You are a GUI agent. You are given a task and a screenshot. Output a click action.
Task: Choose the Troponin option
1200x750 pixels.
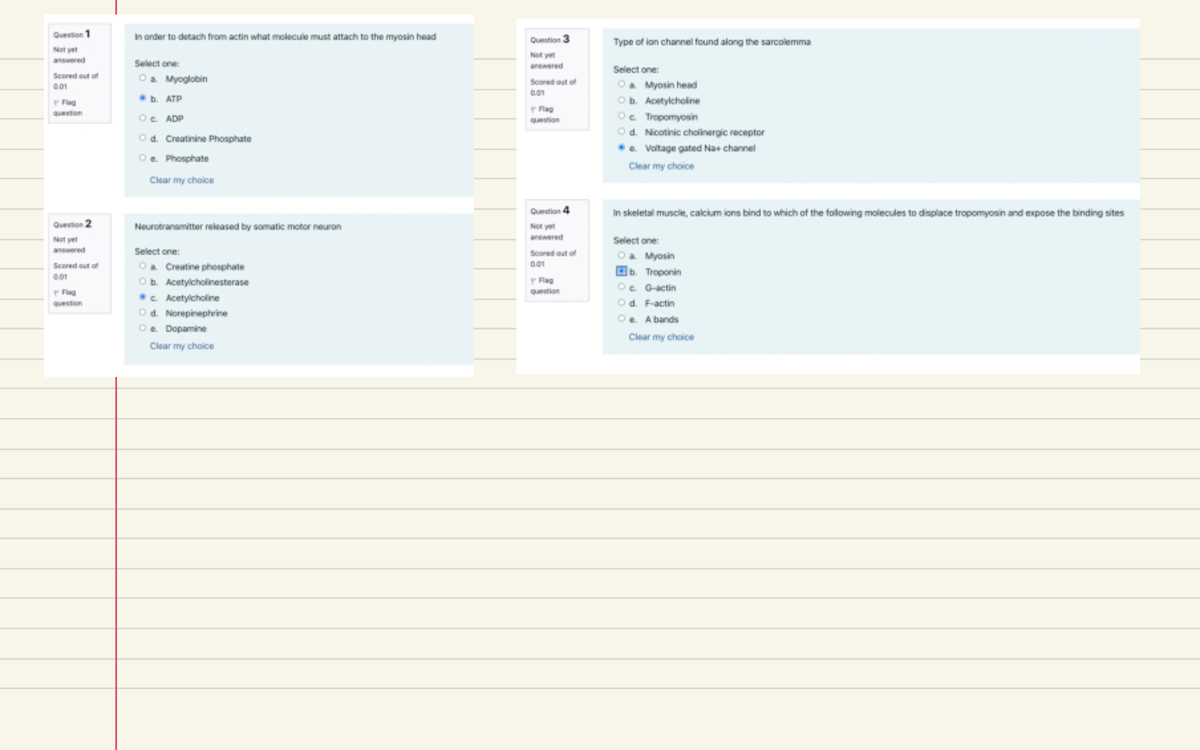pos(622,272)
